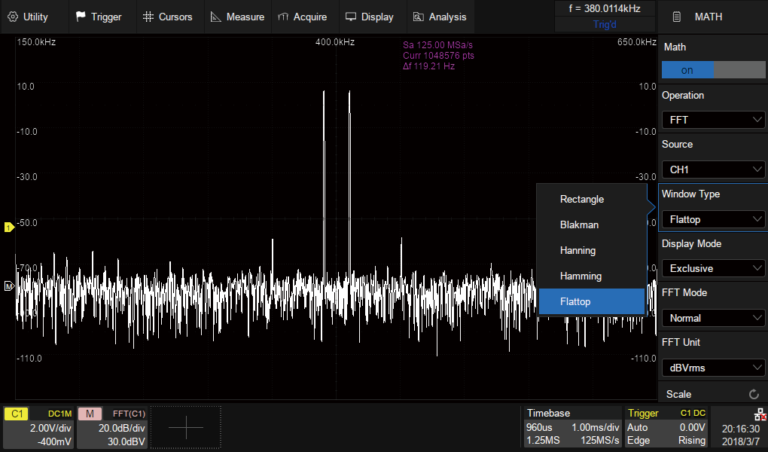Screen dimensions: 768x452
Task: Toggle the Math on/off switch
Action: click(712, 70)
